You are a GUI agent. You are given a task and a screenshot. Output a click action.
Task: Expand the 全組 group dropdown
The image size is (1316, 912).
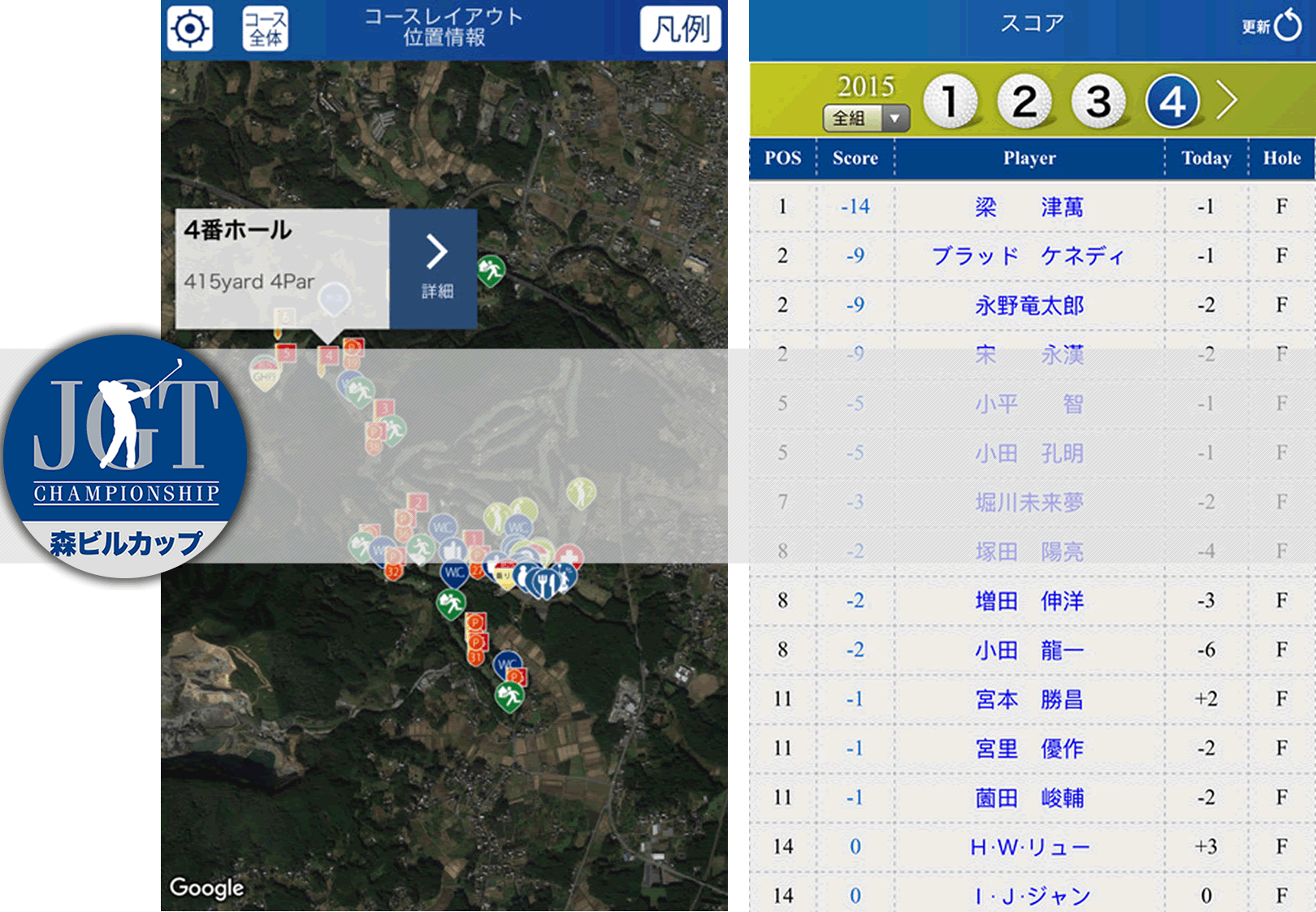[x=866, y=119]
